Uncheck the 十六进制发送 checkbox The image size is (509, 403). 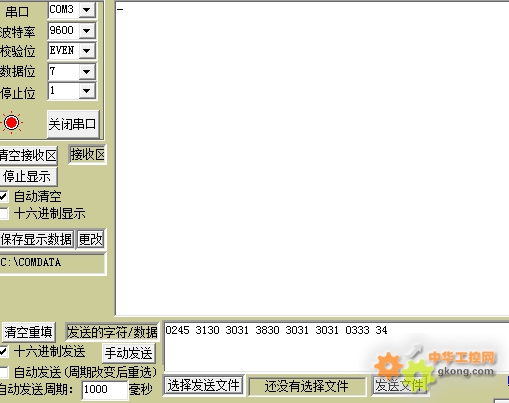point(3,351)
